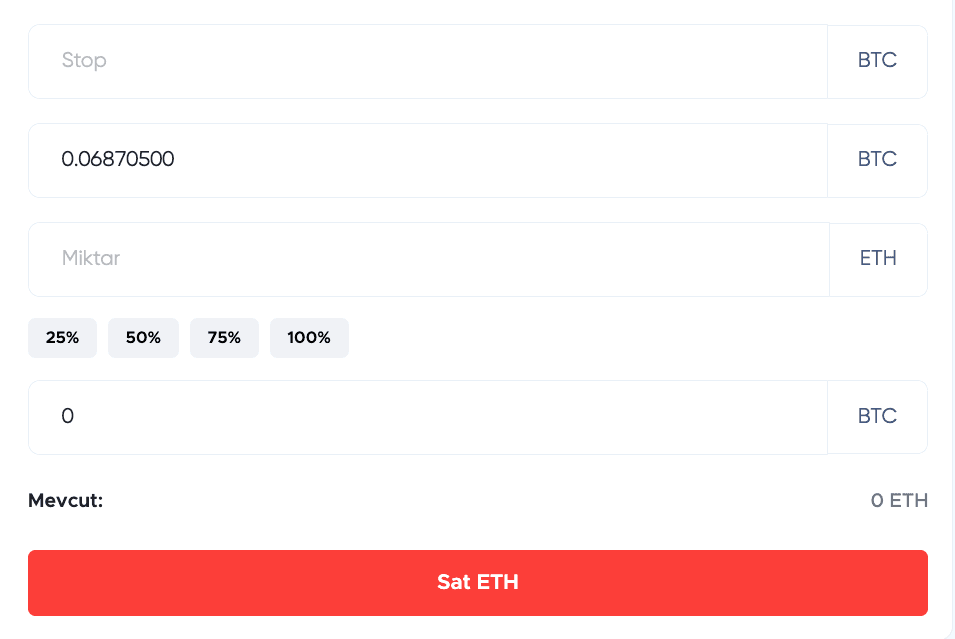Click the Stop placeholder text

(x=84, y=61)
